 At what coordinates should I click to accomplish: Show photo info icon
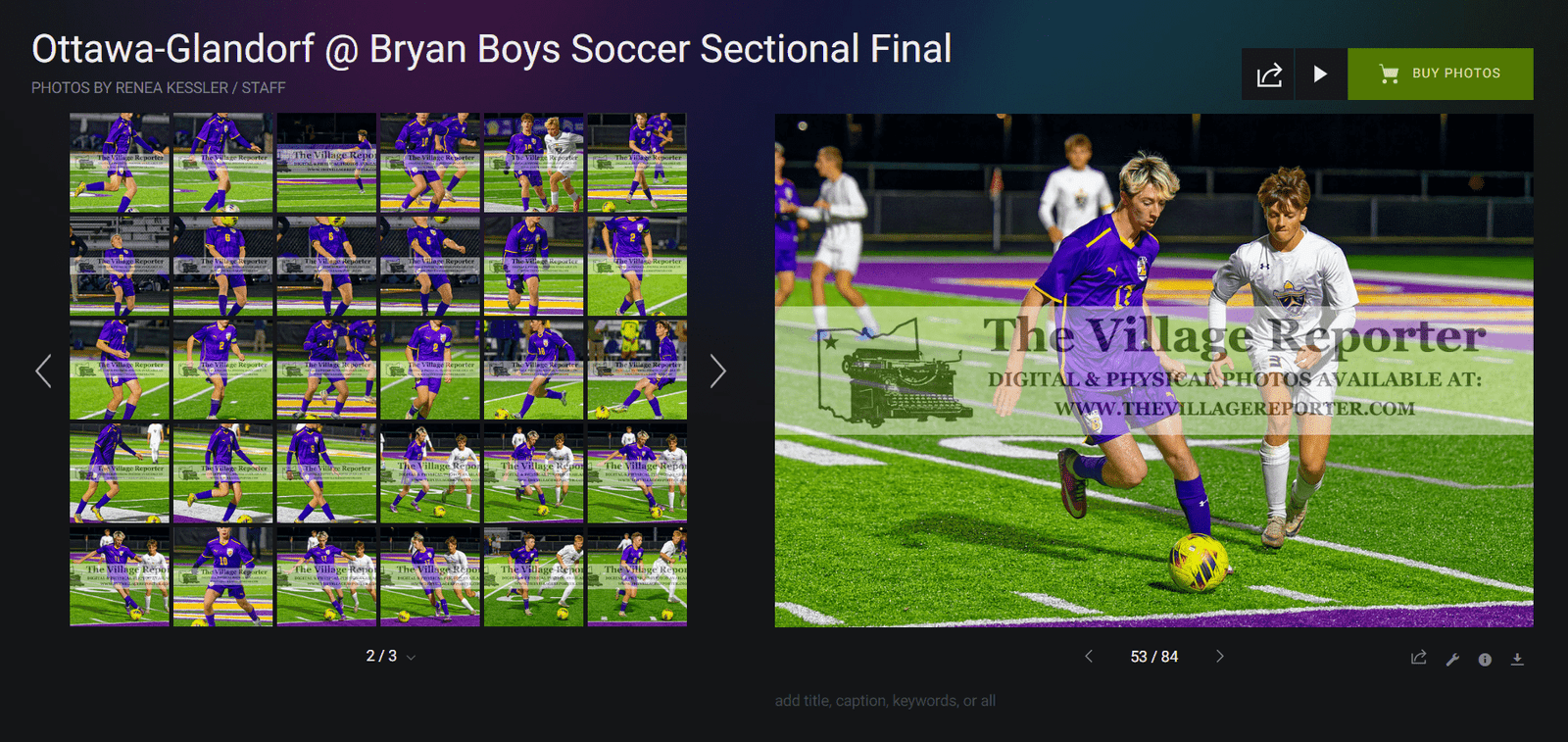pos(1485,660)
